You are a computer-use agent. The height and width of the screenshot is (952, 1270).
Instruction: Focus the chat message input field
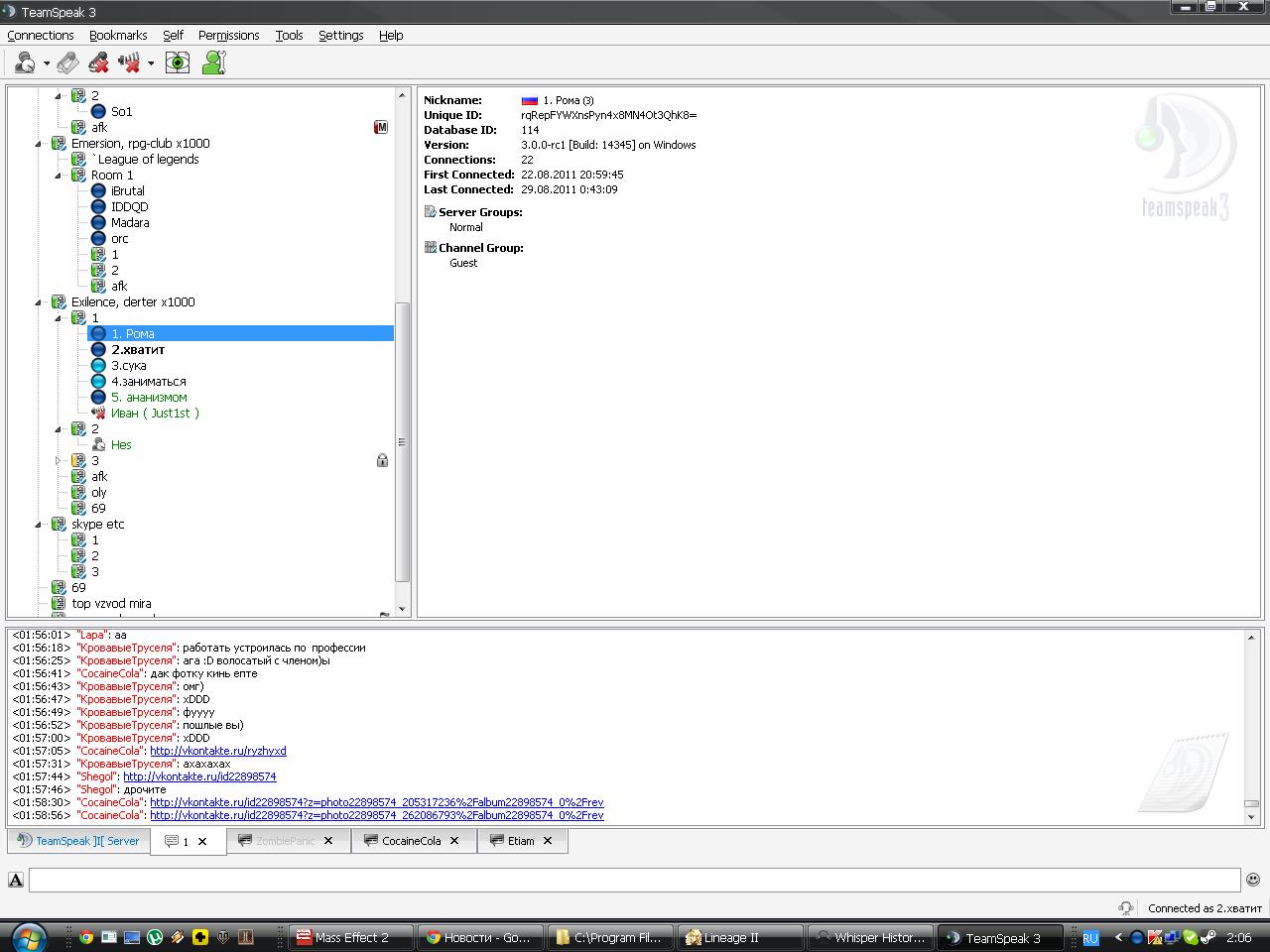[635, 880]
